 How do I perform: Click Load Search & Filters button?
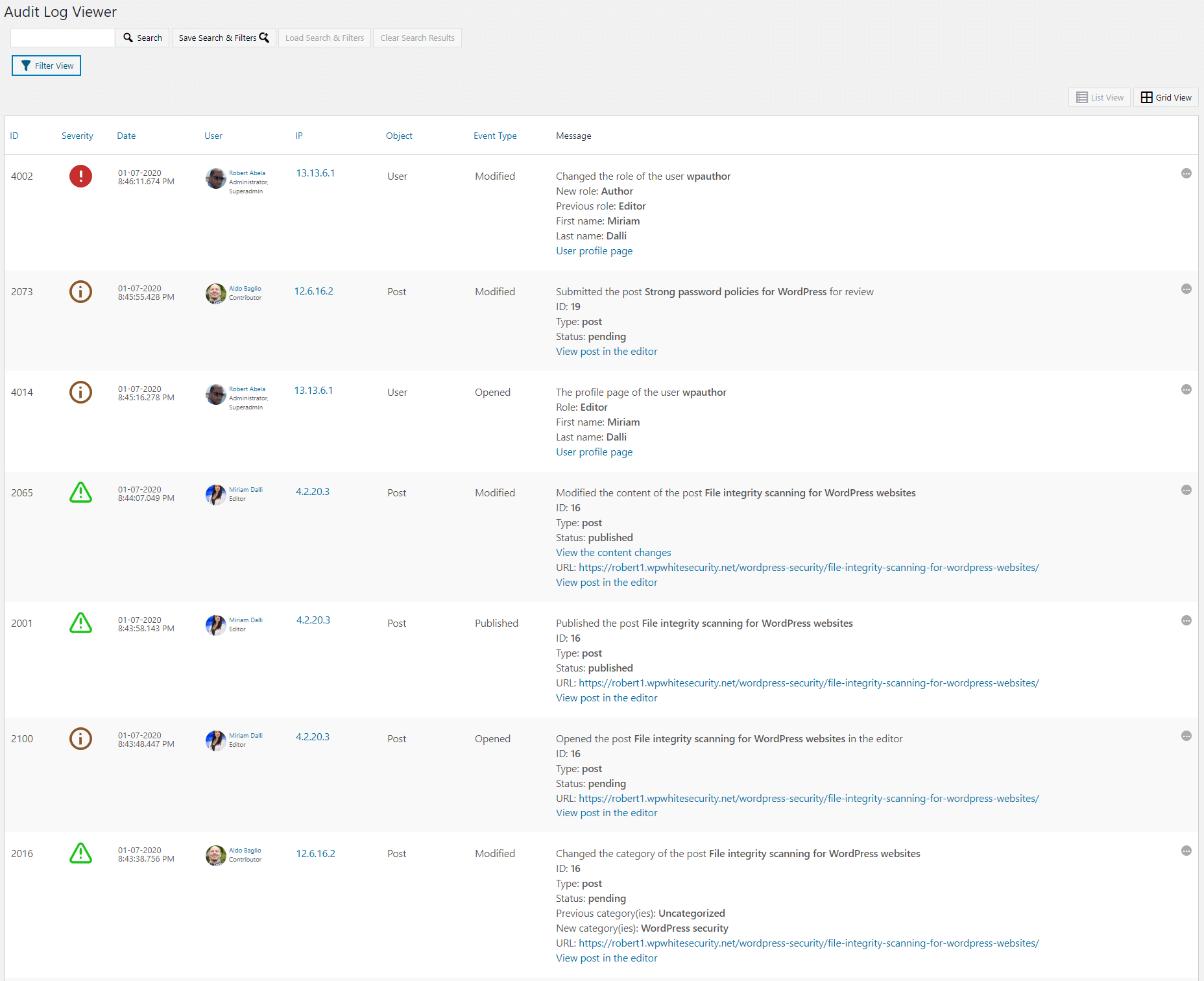324,38
